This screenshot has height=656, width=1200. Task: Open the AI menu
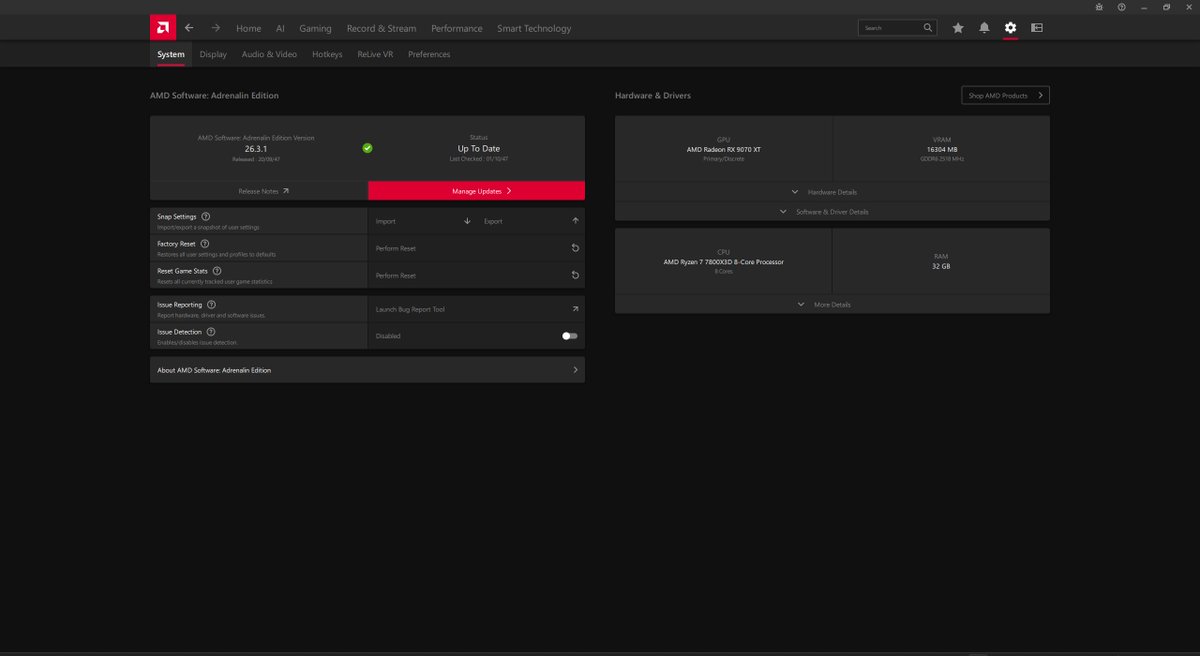280,28
